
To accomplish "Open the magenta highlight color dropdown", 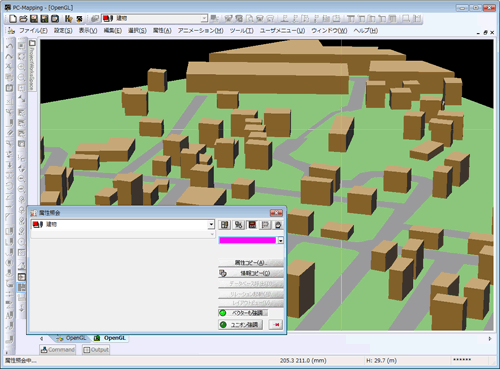I will 281,240.
